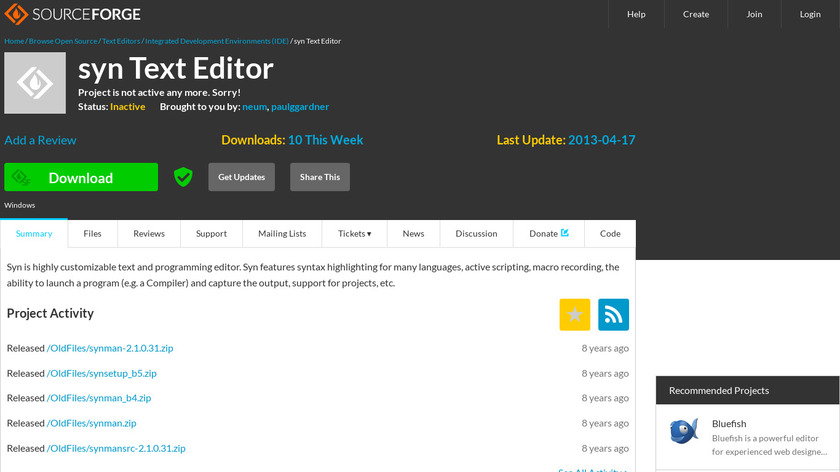Click Login in the top navigation

(810, 14)
